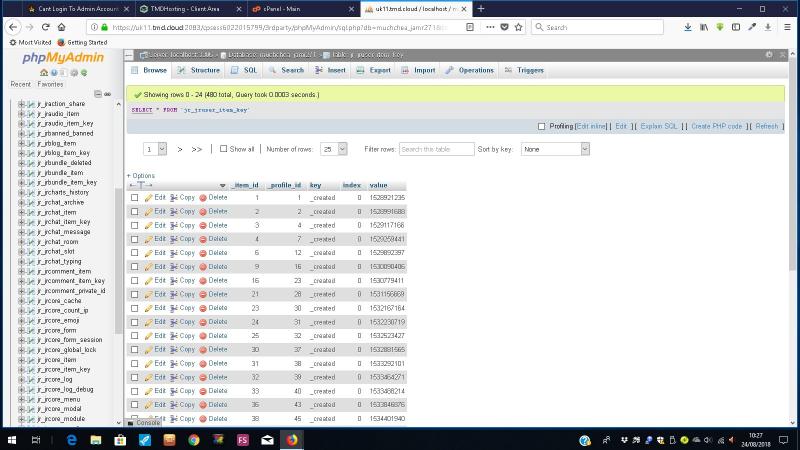
Task: Expand the jr_jrchat_room table tree node
Action: [x=21, y=241]
